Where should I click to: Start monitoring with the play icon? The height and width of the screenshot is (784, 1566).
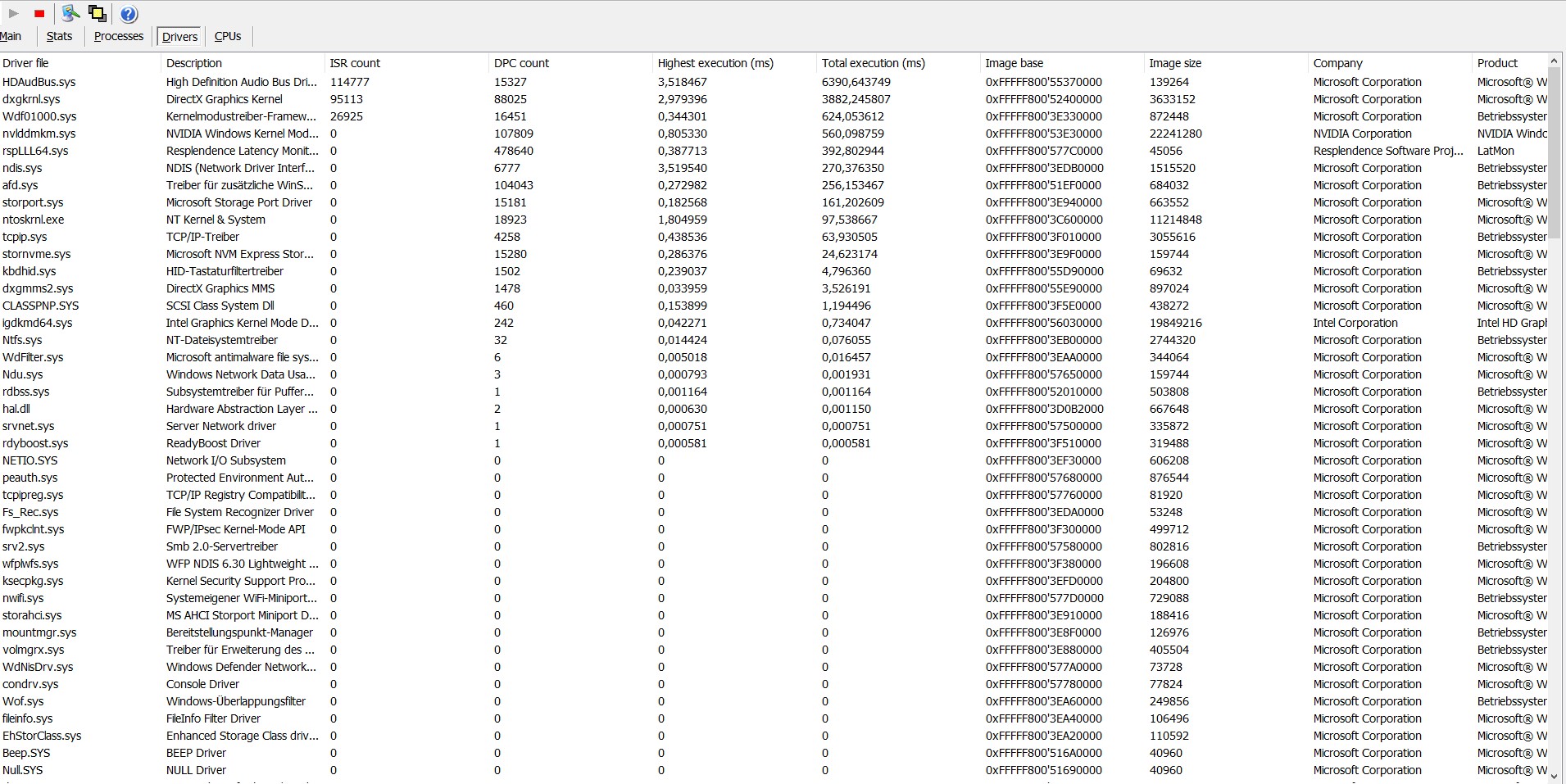[x=13, y=13]
